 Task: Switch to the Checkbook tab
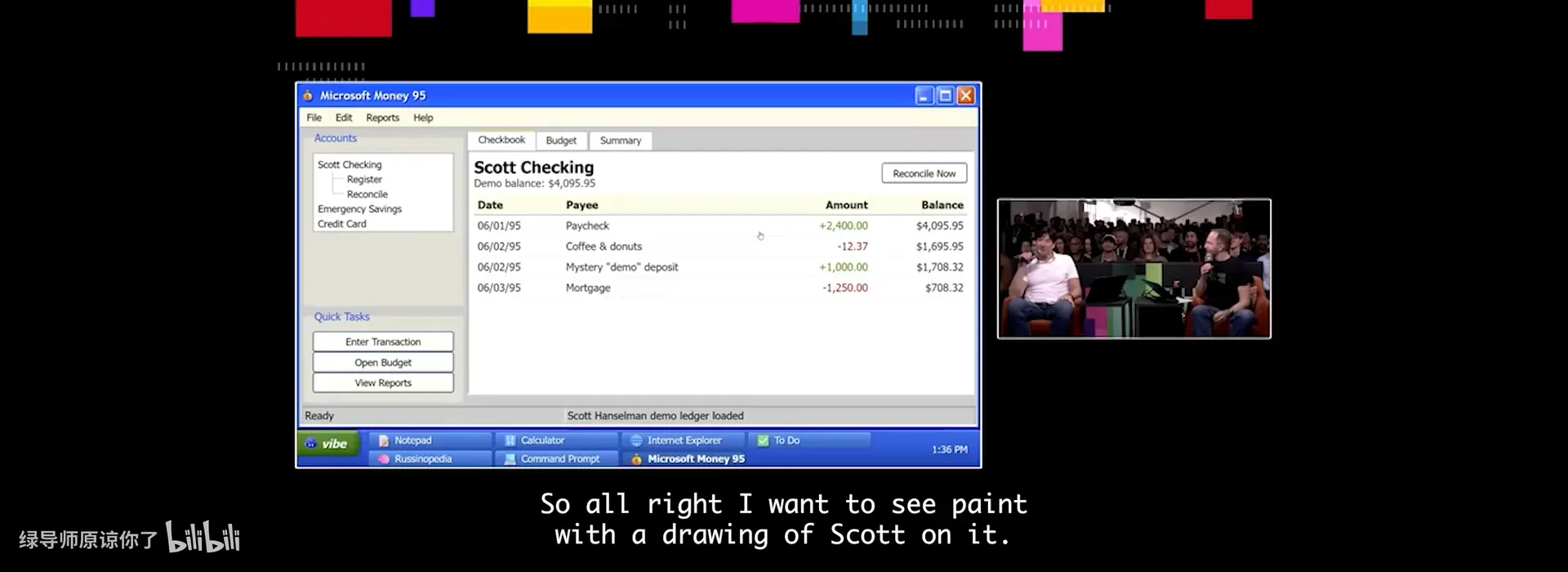[x=501, y=141]
